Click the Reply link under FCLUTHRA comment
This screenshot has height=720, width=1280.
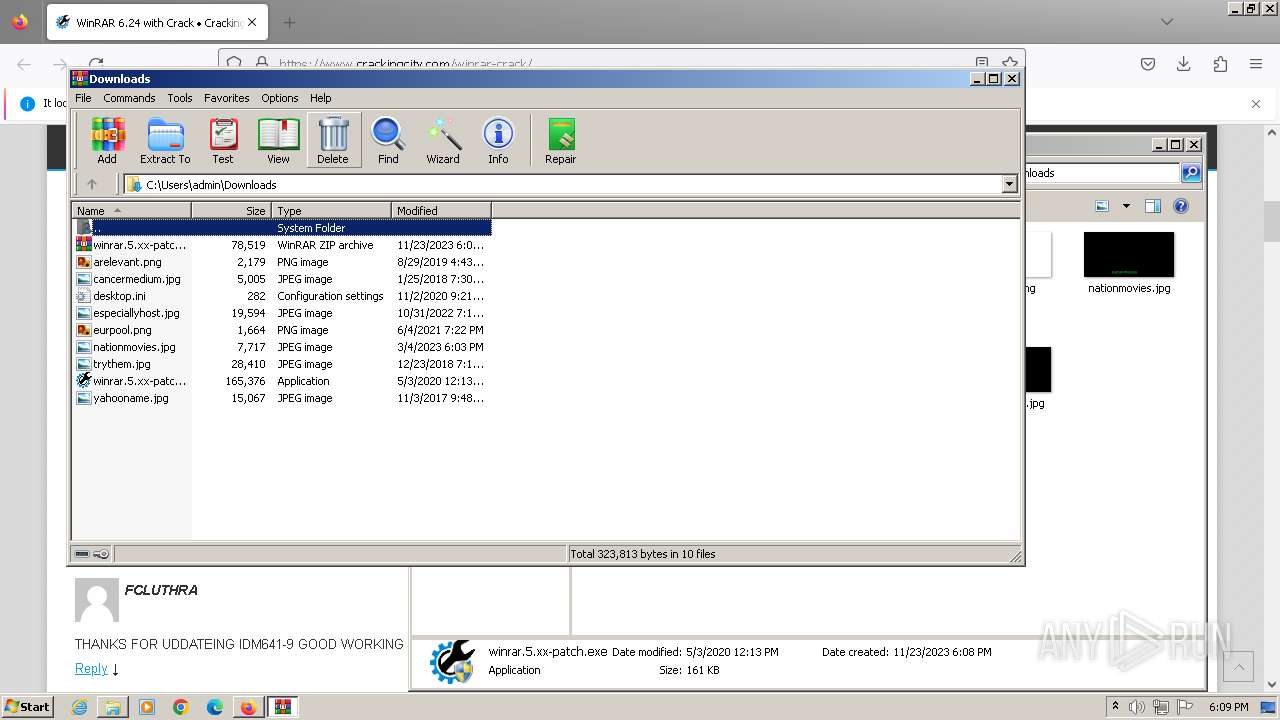pyautogui.click(x=91, y=669)
